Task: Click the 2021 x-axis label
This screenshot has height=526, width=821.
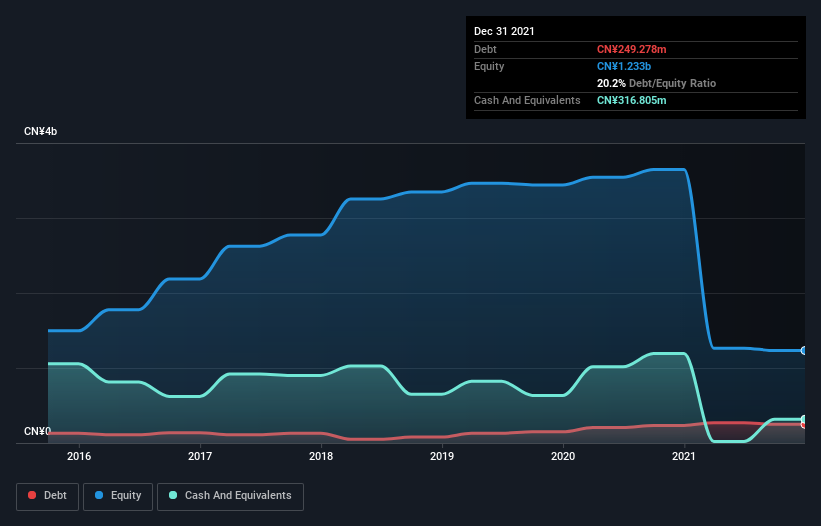Action: pyautogui.click(x=684, y=456)
